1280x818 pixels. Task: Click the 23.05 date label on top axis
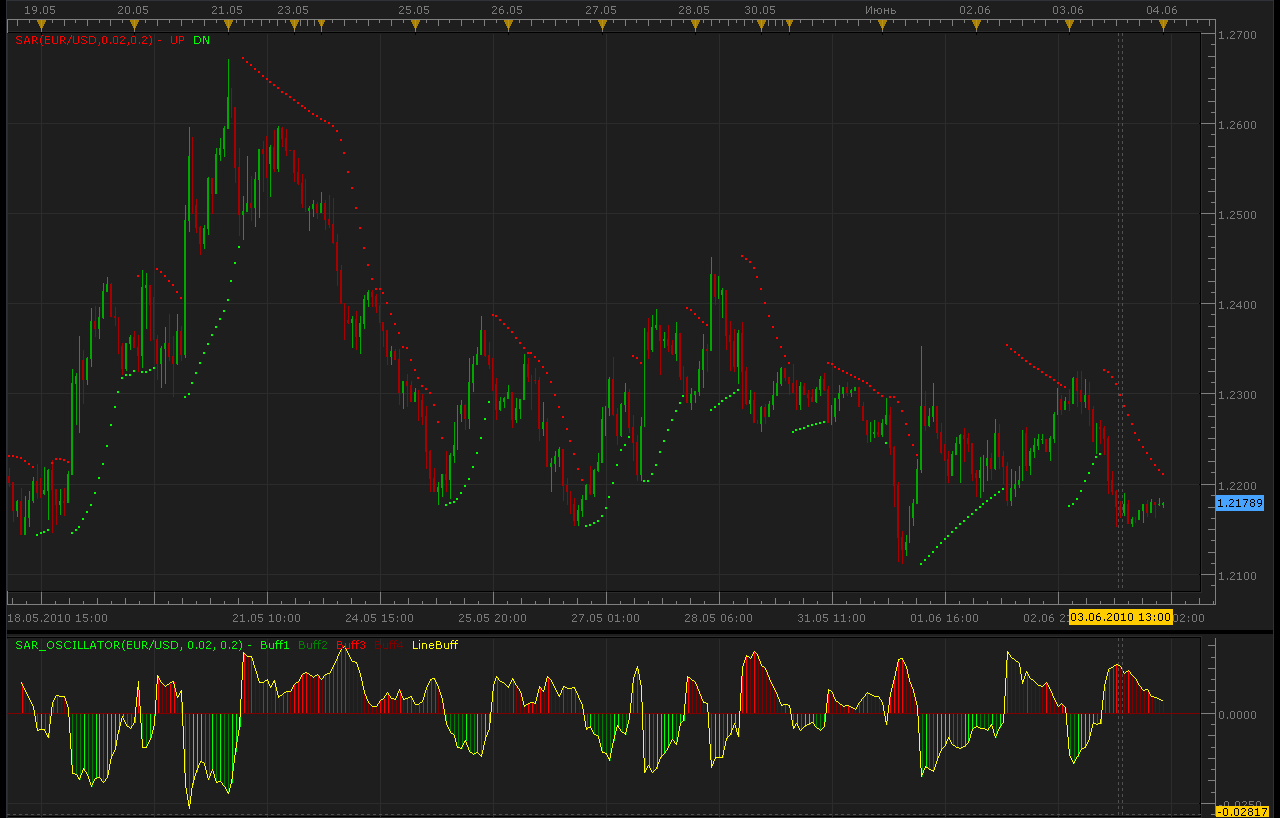(293, 9)
